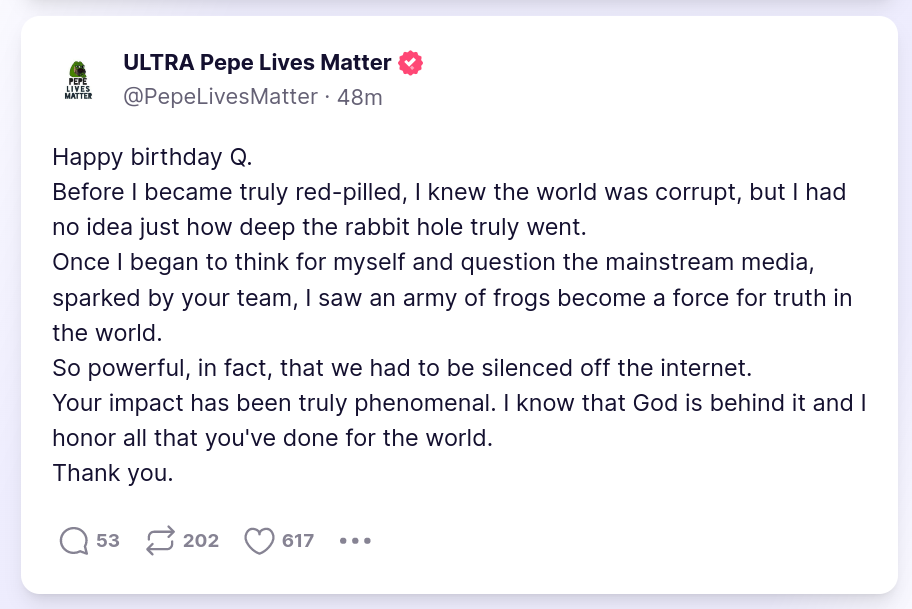The width and height of the screenshot is (912, 609).
Task: Click the red verified checkmark badge
Action: pyautogui.click(x=411, y=63)
